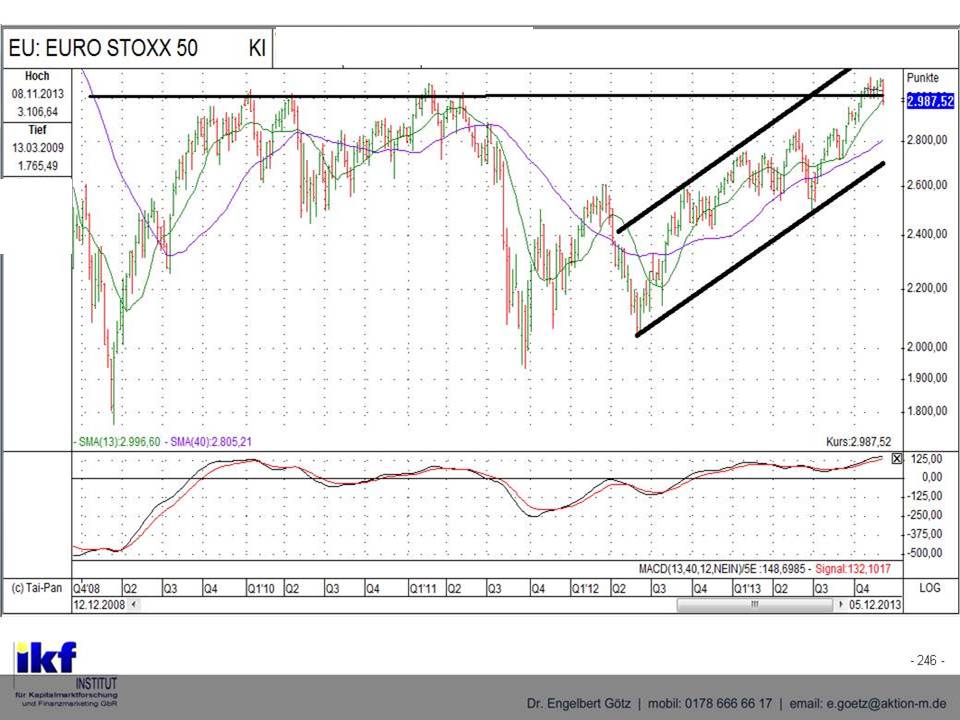Click the 125,00 MACD axis label
Screen dimensions: 960x720
[928, 459]
